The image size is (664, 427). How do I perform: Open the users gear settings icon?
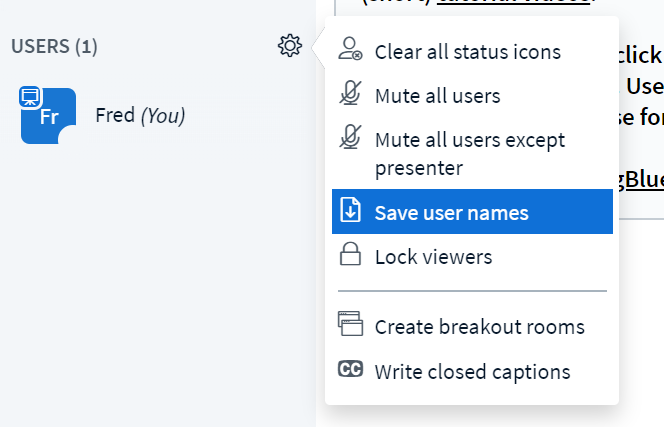coord(290,46)
